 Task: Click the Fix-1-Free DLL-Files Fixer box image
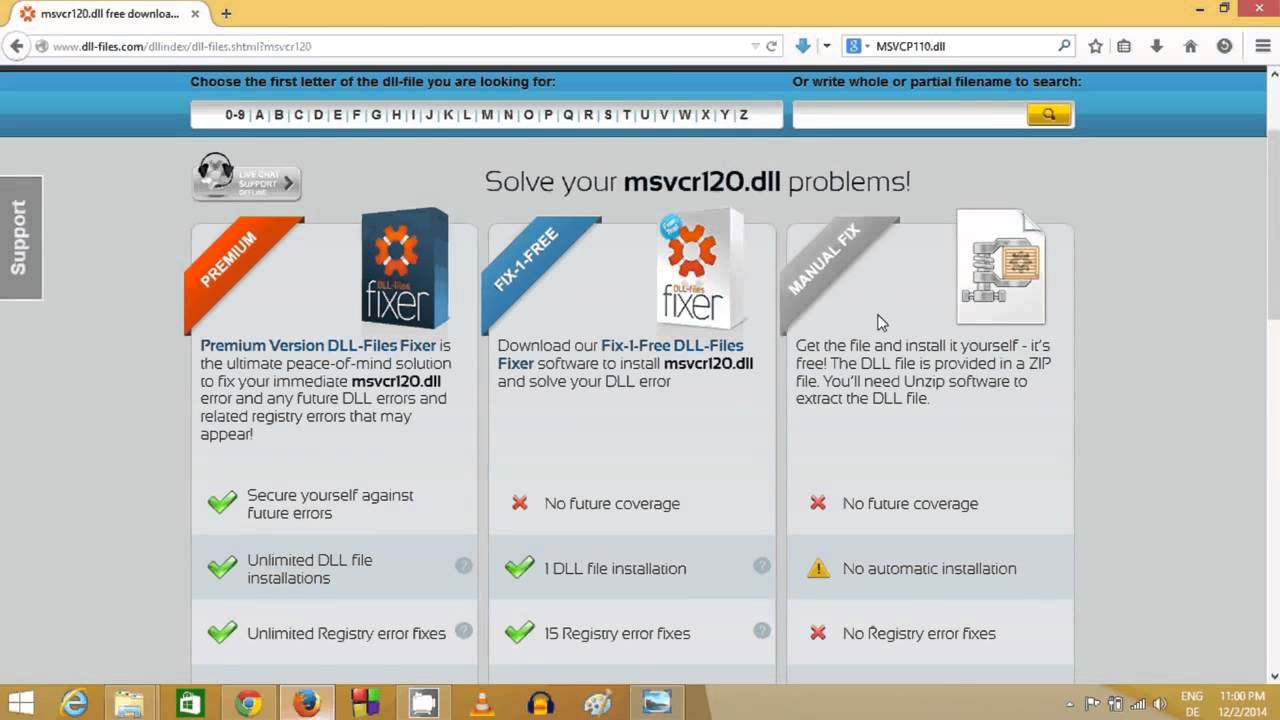point(701,267)
